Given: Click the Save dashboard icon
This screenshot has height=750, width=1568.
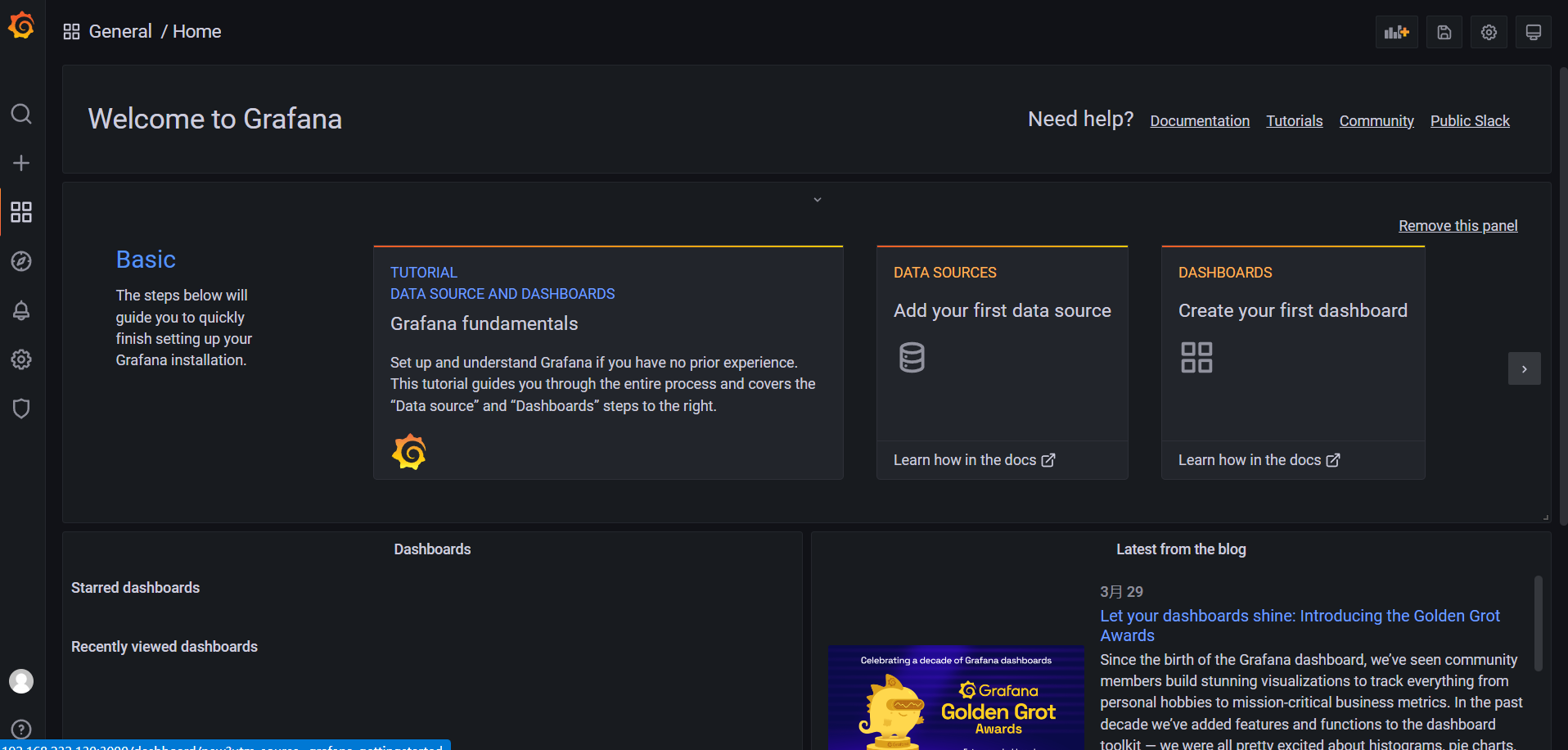Looking at the screenshot, I should pos(1444,32).
